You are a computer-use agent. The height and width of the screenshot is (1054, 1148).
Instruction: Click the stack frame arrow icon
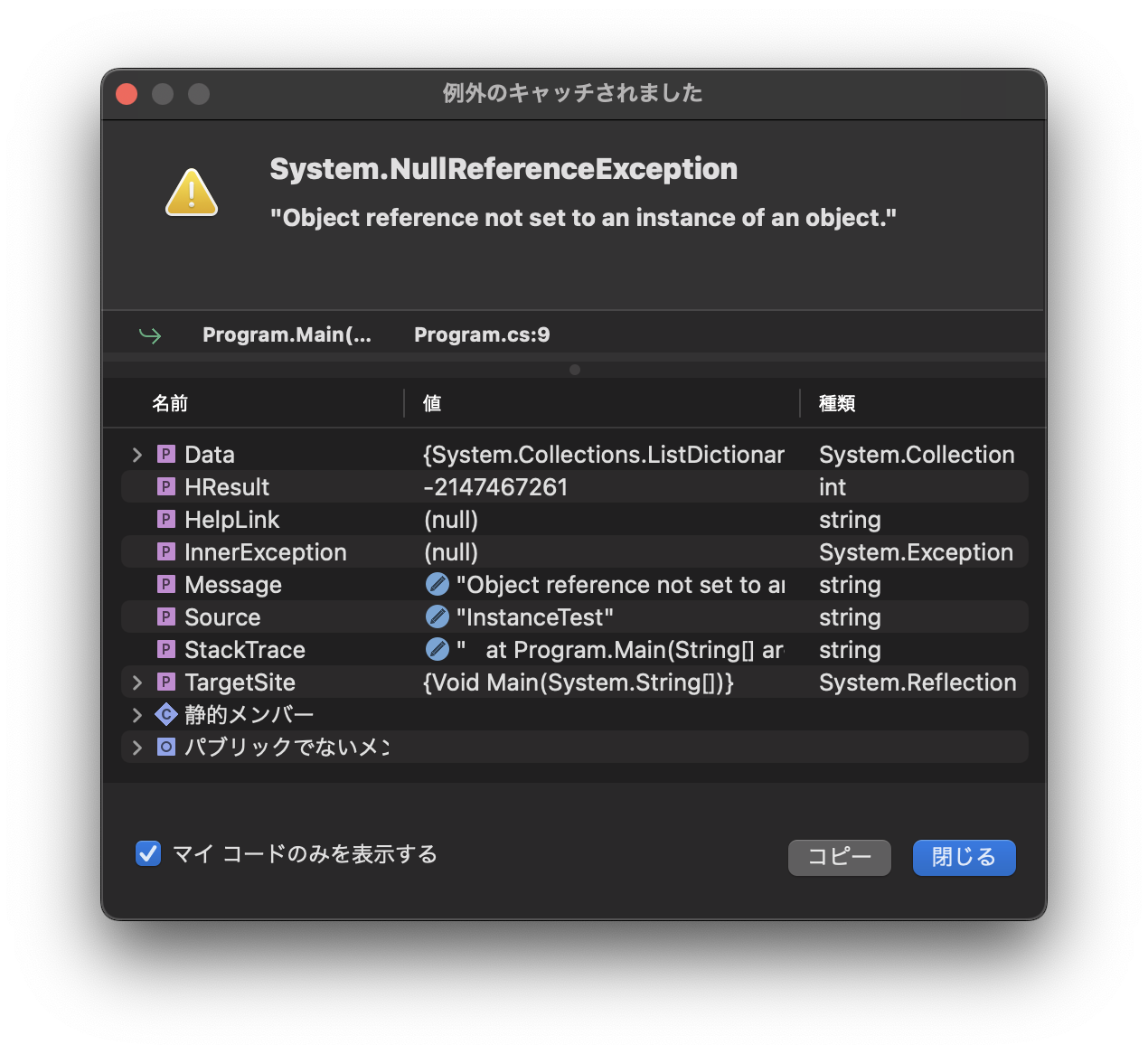click(150, 334)
